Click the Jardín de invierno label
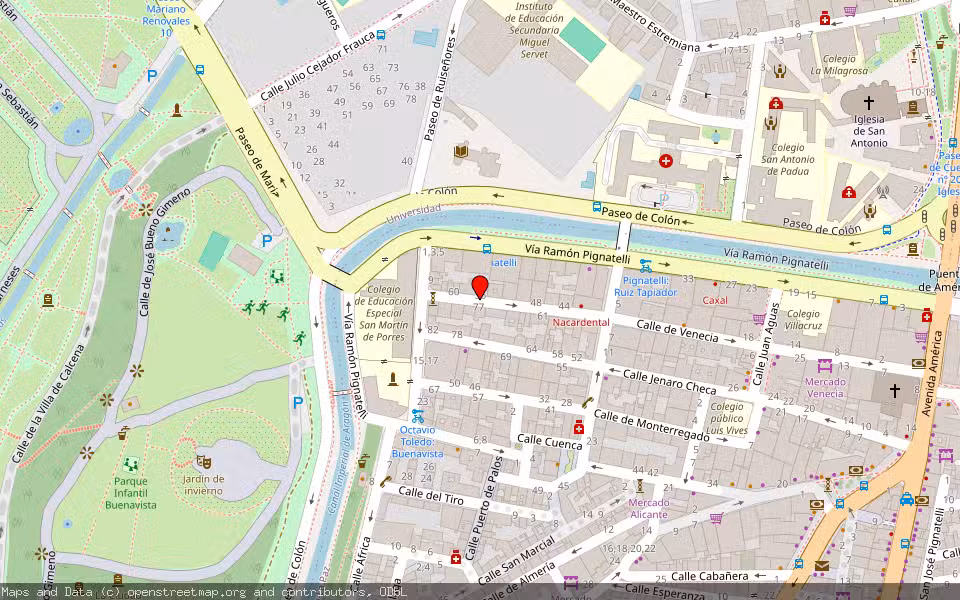Image resolution: width=960 pixels, height=600 pixels. (203, 485)
